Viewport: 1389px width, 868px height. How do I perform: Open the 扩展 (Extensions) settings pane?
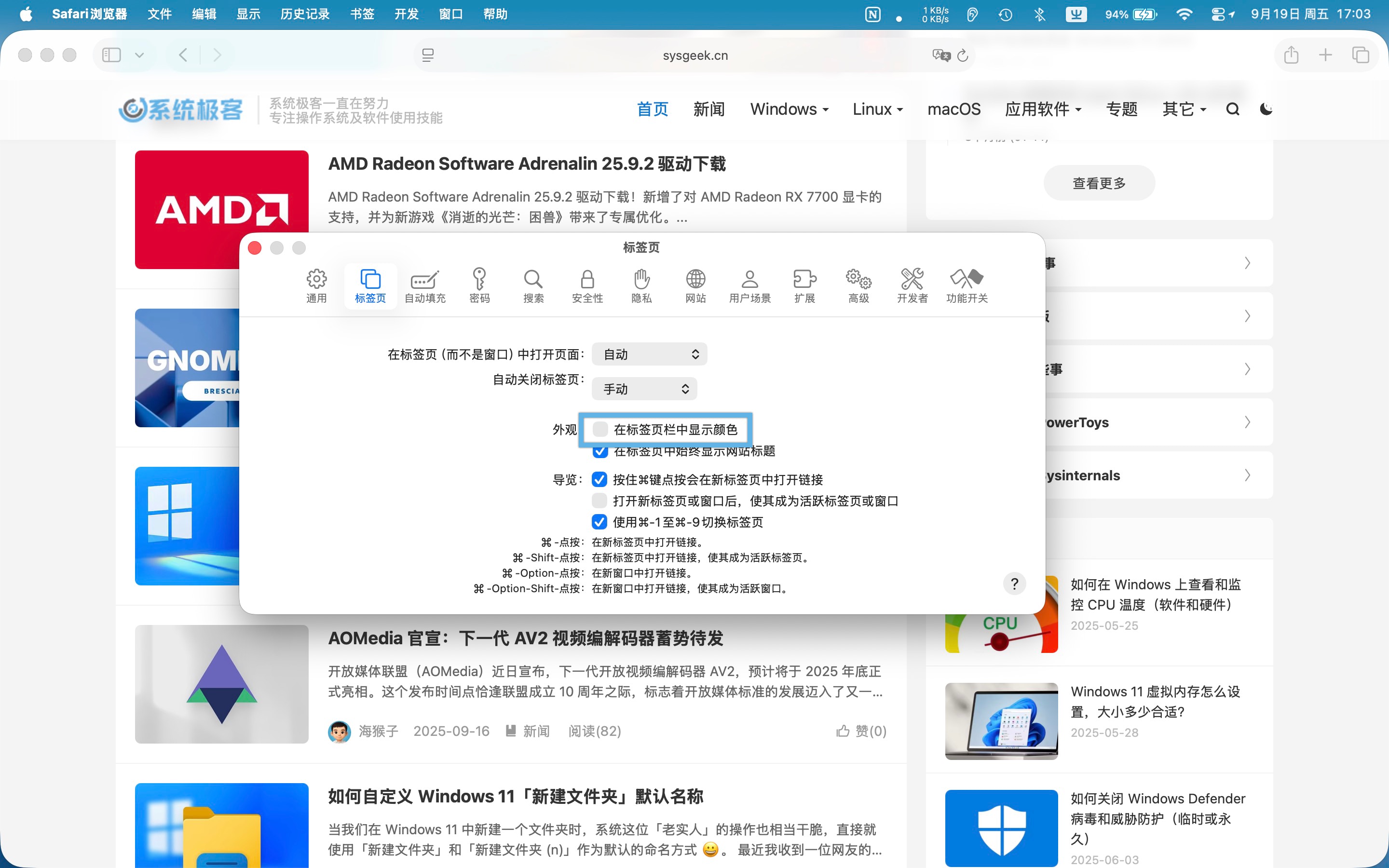(804, 286)
